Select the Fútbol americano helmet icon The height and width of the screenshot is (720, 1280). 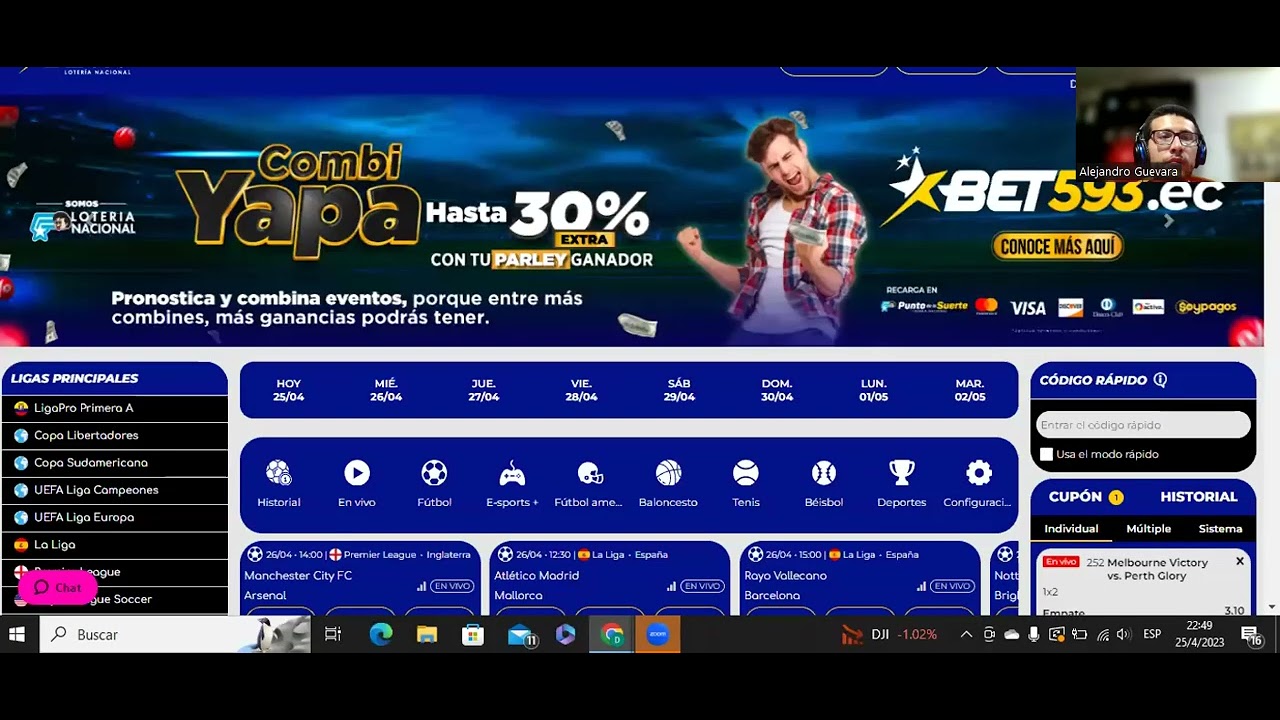pyautogui.click(x=590, y=473)
